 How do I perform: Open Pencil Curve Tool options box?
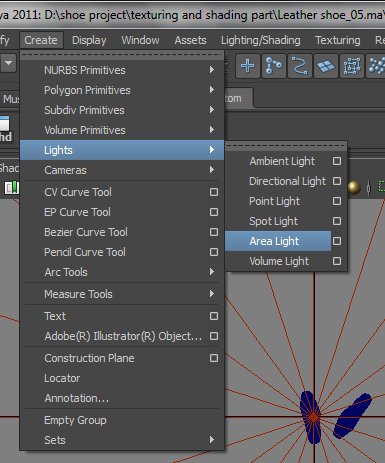214,252
